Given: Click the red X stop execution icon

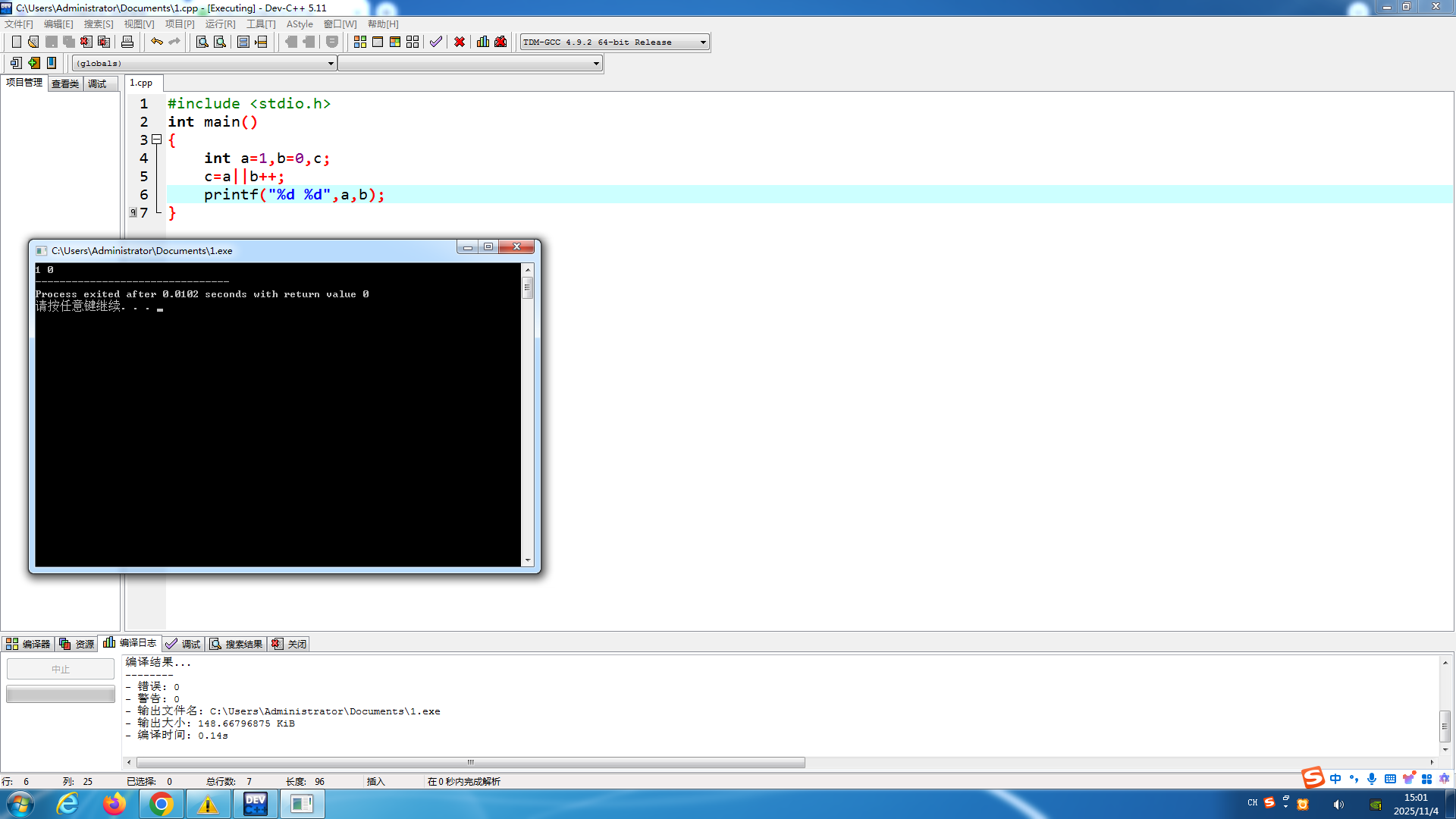Looking at the screenshot, I should tap(460, 42).
